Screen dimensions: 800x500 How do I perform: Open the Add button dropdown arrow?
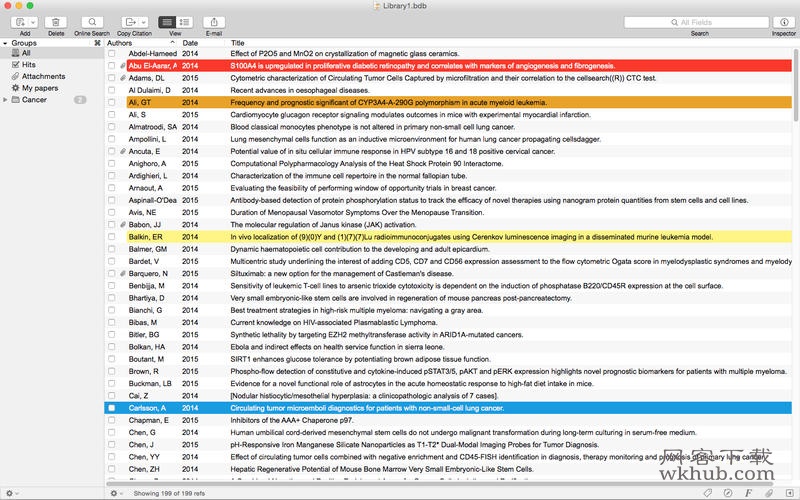tap(33, 22)
